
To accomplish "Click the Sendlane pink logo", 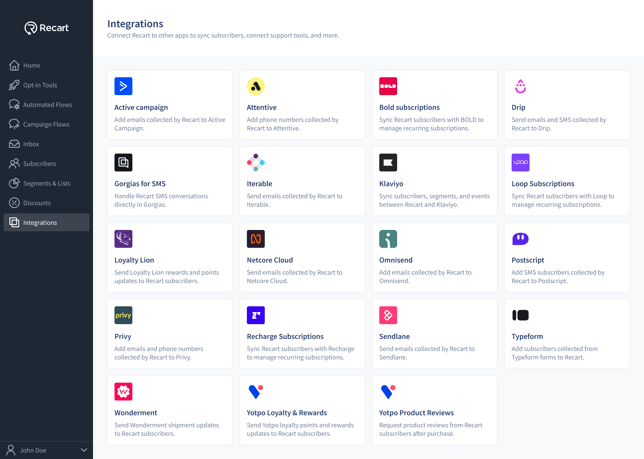I will coord(388,315).
